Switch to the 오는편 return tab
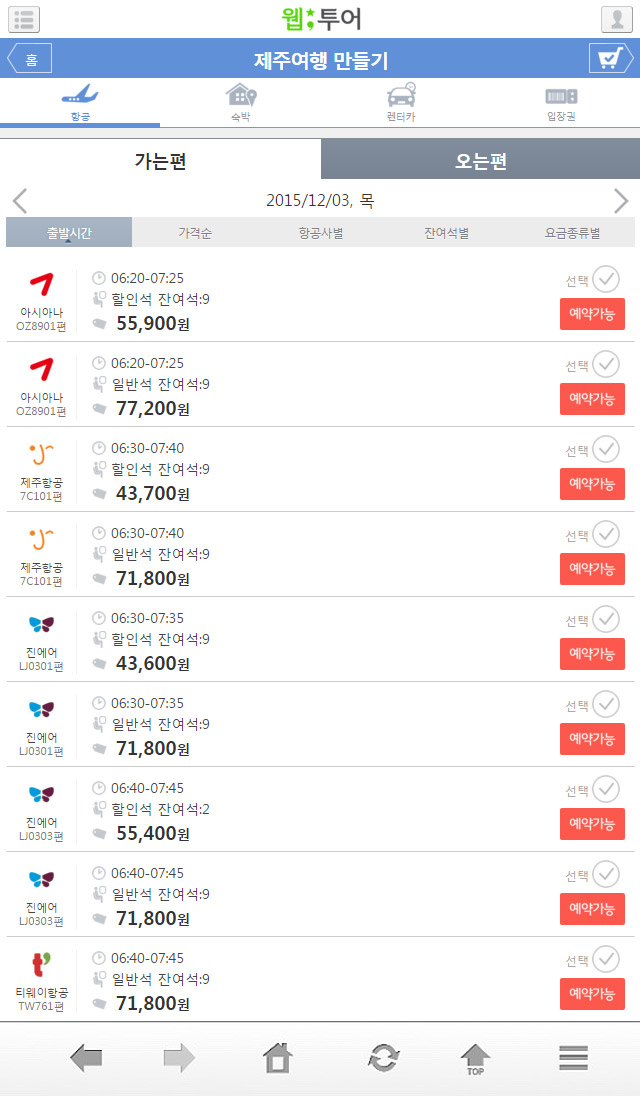 tap(480, 160)
